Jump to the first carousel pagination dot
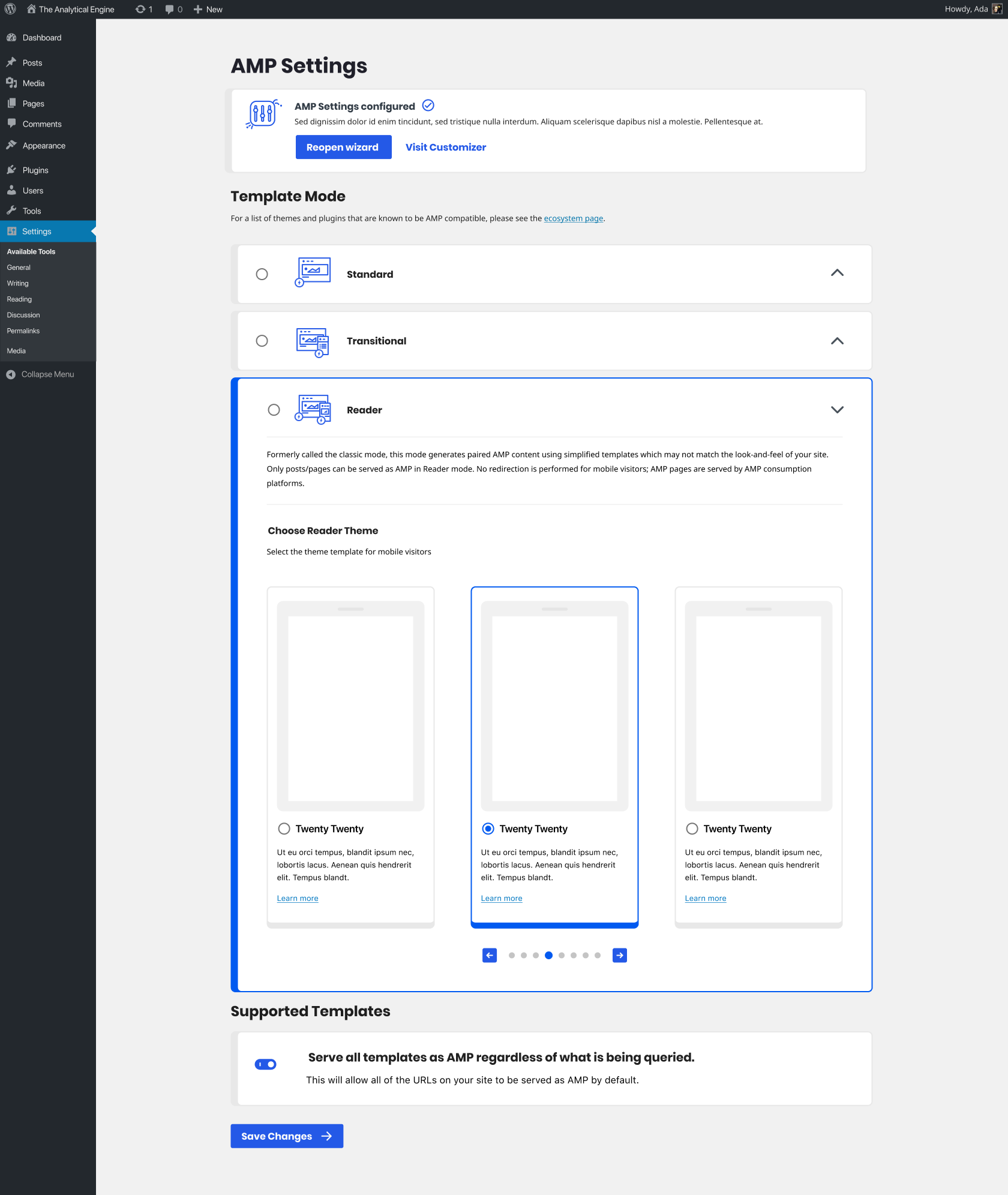The image size is (1008, 1195). pos(512,956)
